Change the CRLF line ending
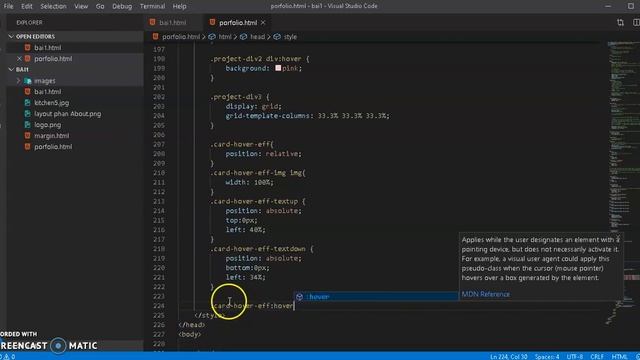The height and width of the screenshot is (360, 640). pyautogui.click(x=597, y=356)
